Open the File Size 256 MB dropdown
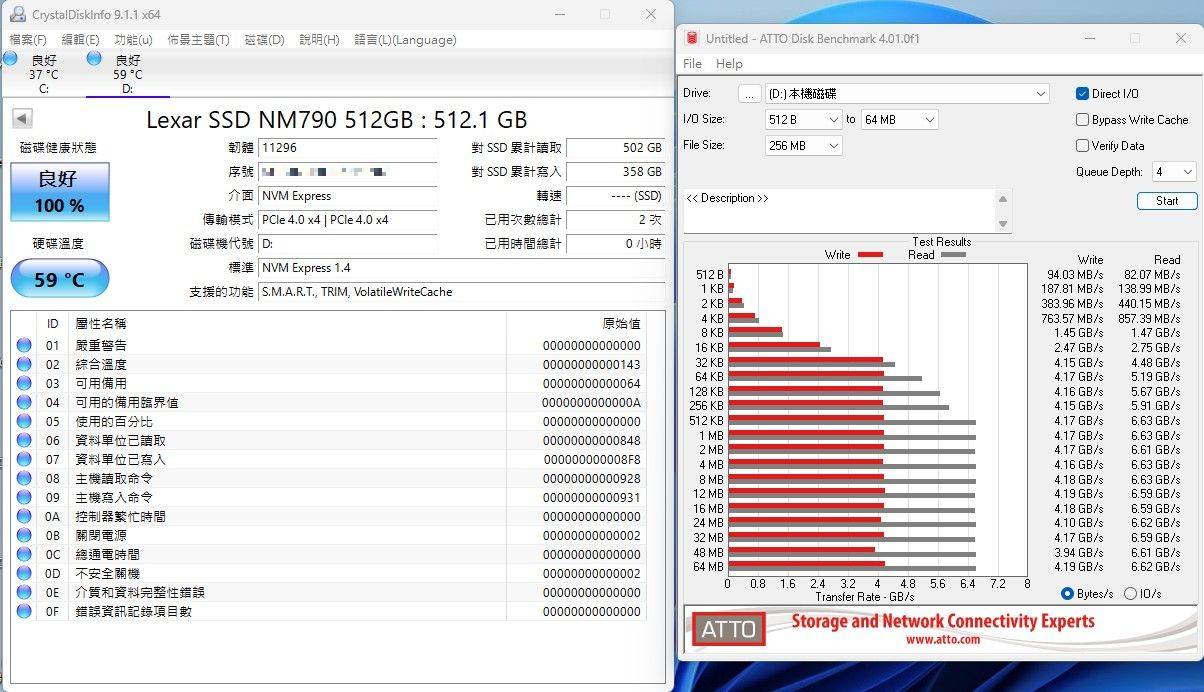Image resolution: width=1204 pixels, height=692 pixels. pyautogui.click(x=805, y=146)
